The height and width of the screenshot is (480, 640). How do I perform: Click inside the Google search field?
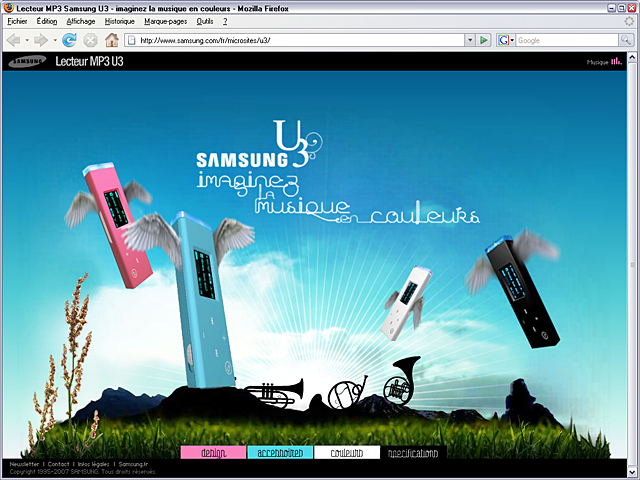[x=567, y=40]
